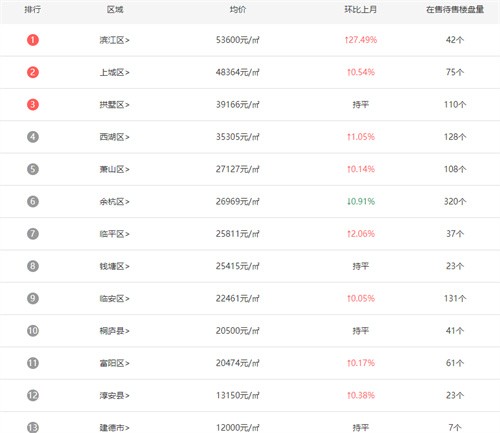Click the 在售待售楼盘量 column header
Image resolution: width=500 pixels, height=433 pixels.
455,10
